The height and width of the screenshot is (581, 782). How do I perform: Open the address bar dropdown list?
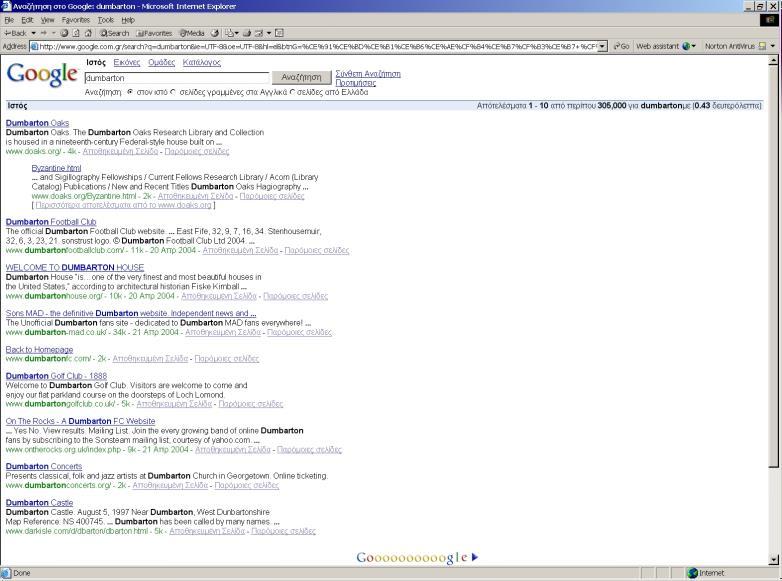coord(602,46)
